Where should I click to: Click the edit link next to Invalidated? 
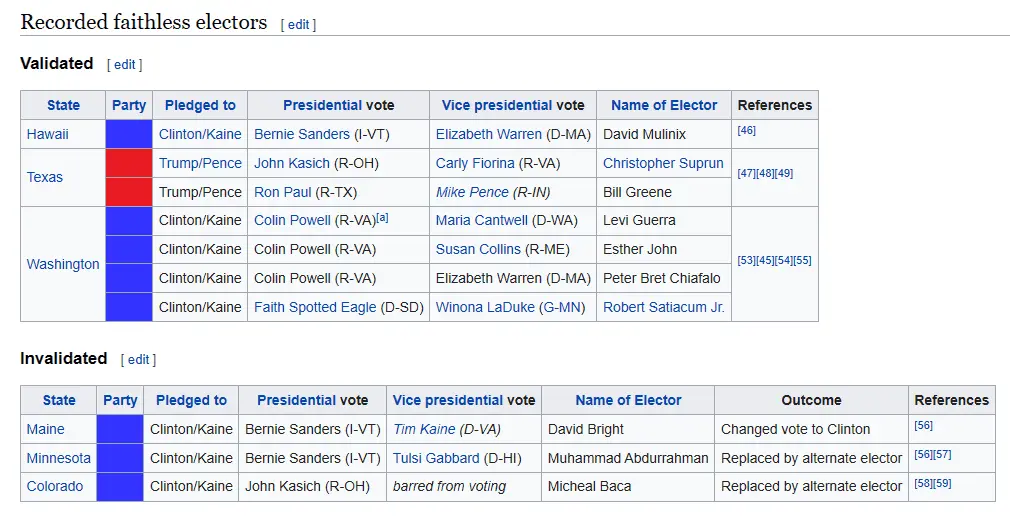(x=138, y=360)
